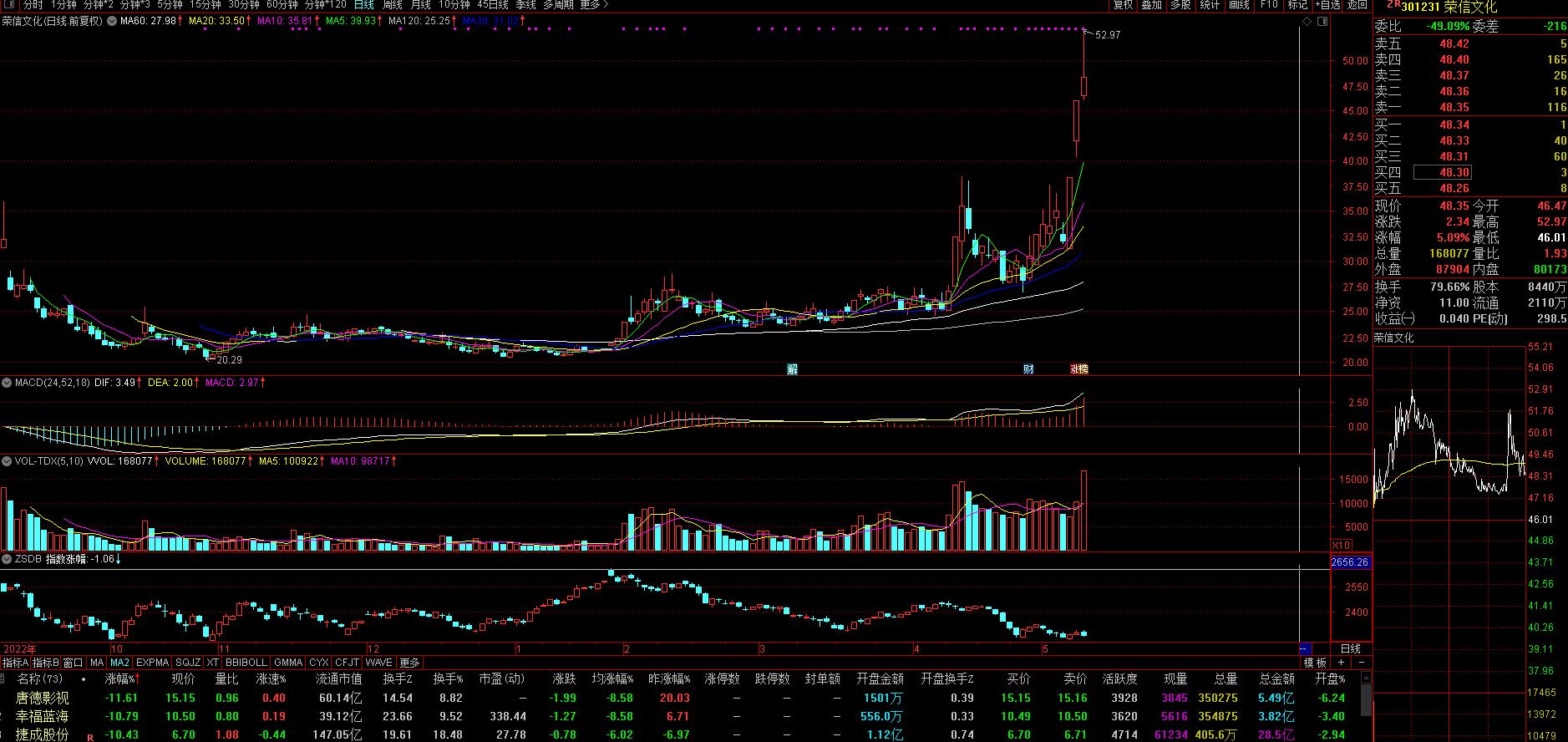Click the ZSDB indicator panel icon
This screenshot has height=742, width=1568.
click(7, 558)
